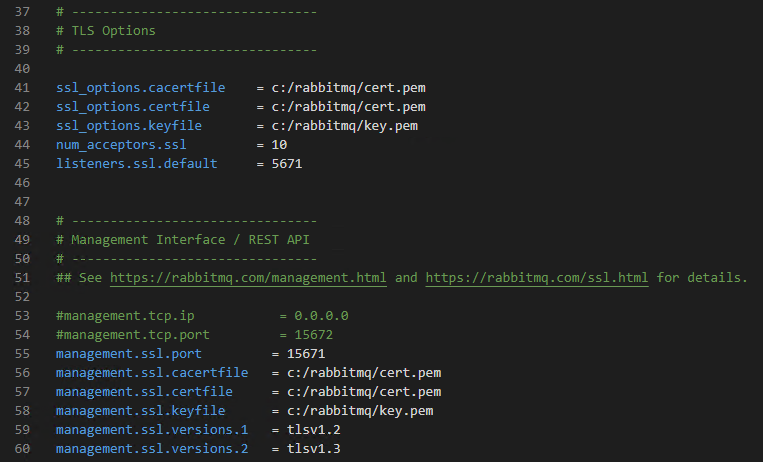Click line number 48 in the gutter
Image resolution: width=763 pixels, height=462 pixels.
point(22,220)
